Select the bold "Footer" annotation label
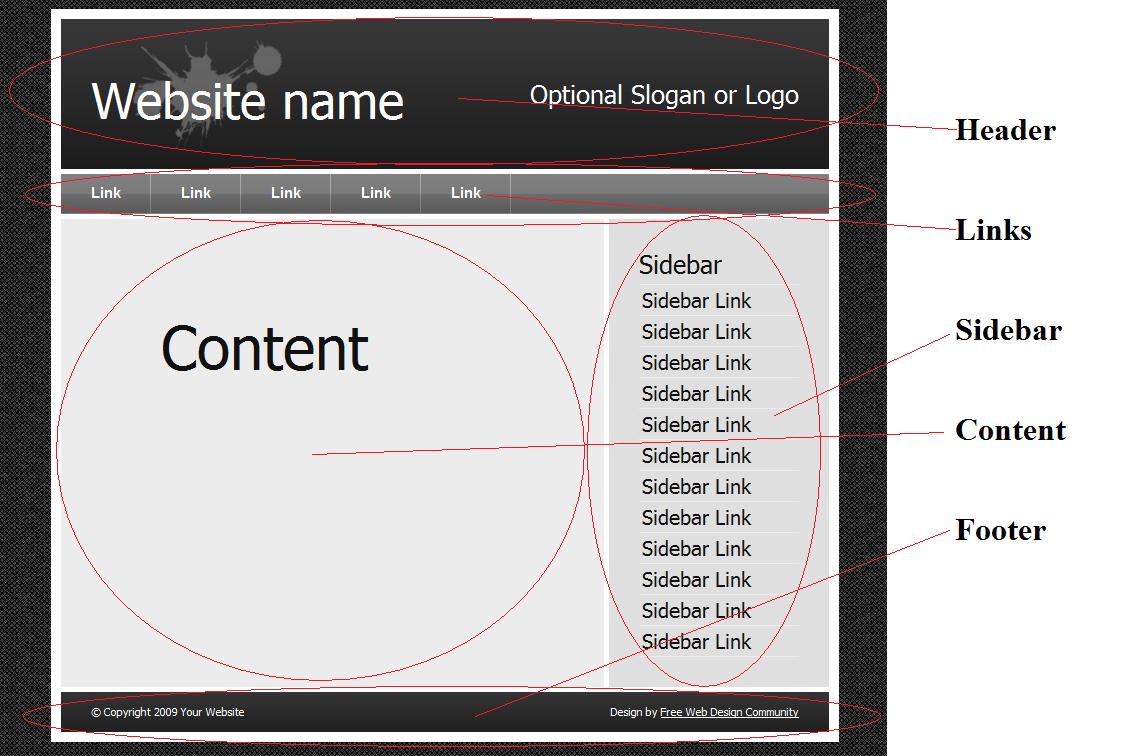Image resolution: width=1123 pixels, height=756 pixels. coord(1000,530)
